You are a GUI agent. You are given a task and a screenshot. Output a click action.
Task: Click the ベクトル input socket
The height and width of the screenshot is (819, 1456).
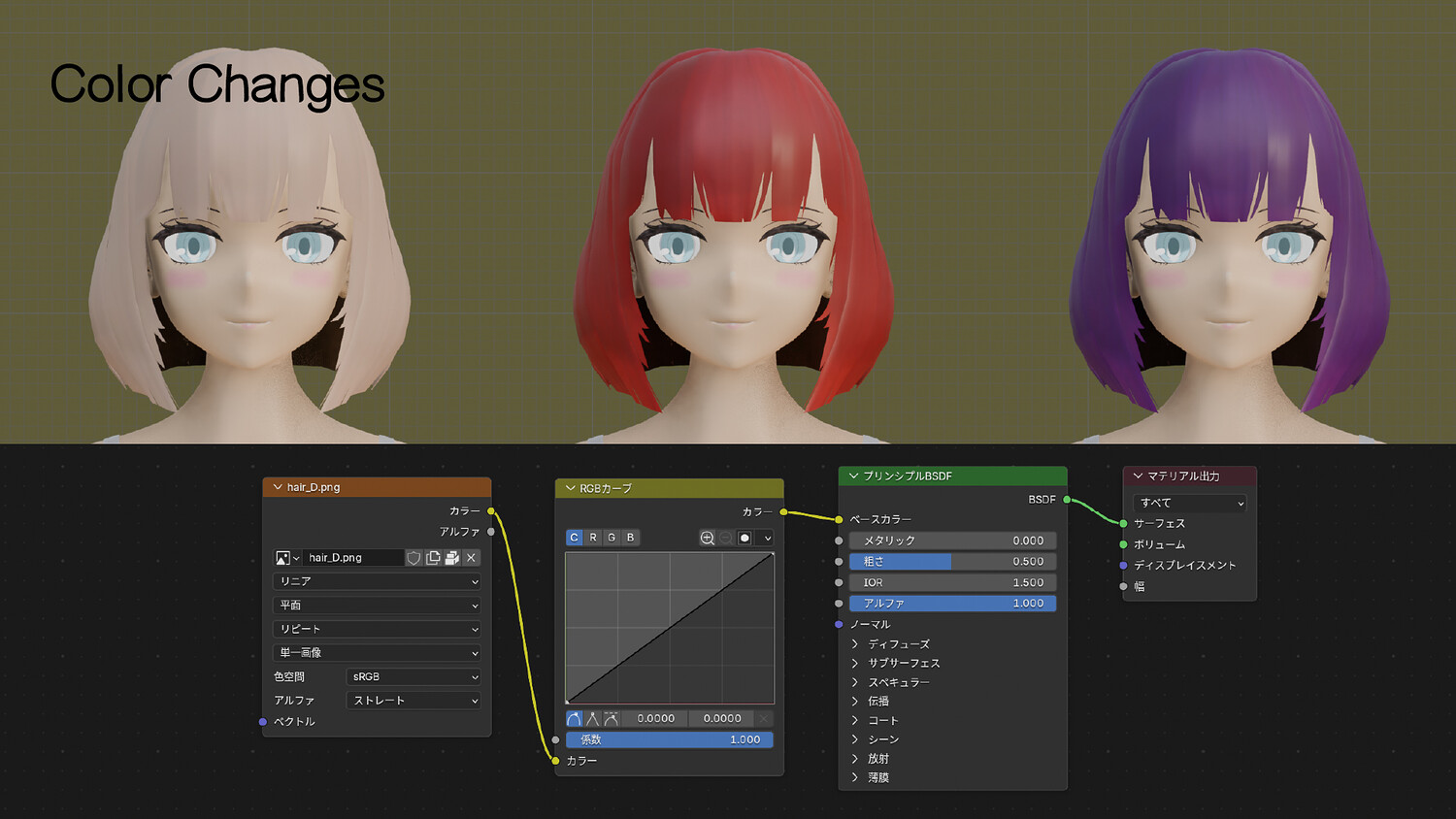[263, 722]
